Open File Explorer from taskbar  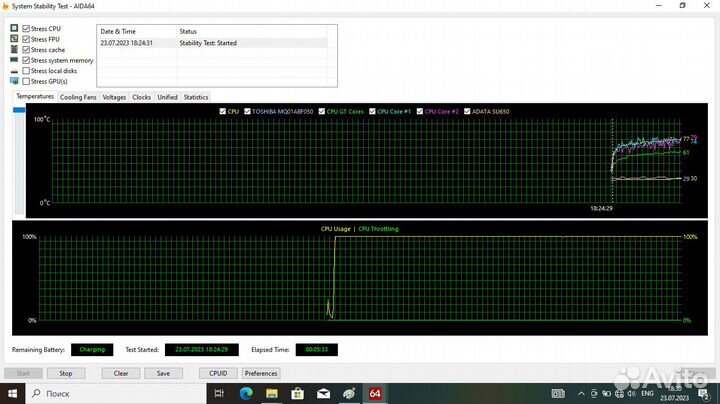pyautogui.click(x=272, y=393)
